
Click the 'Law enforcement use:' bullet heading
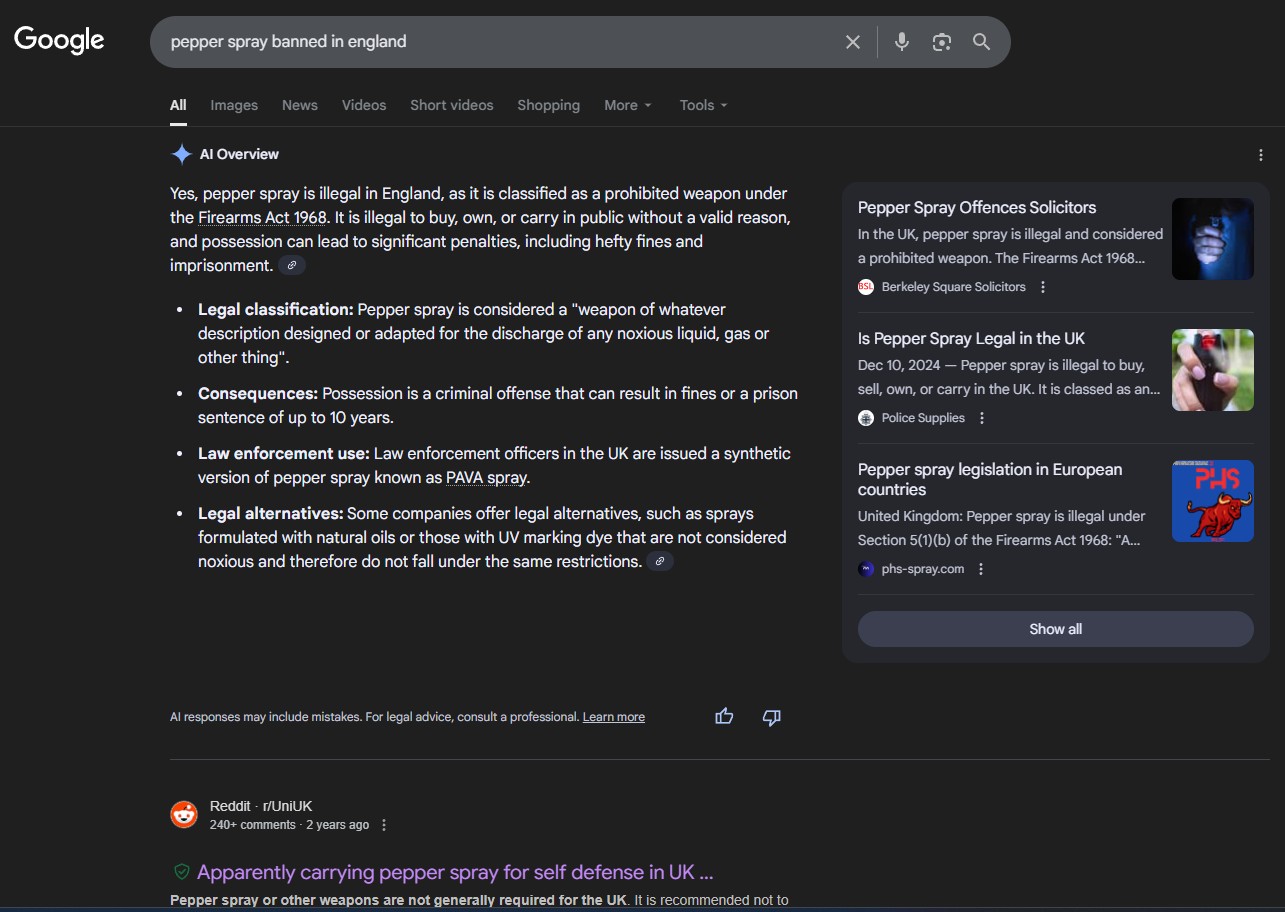click(284, 453)
